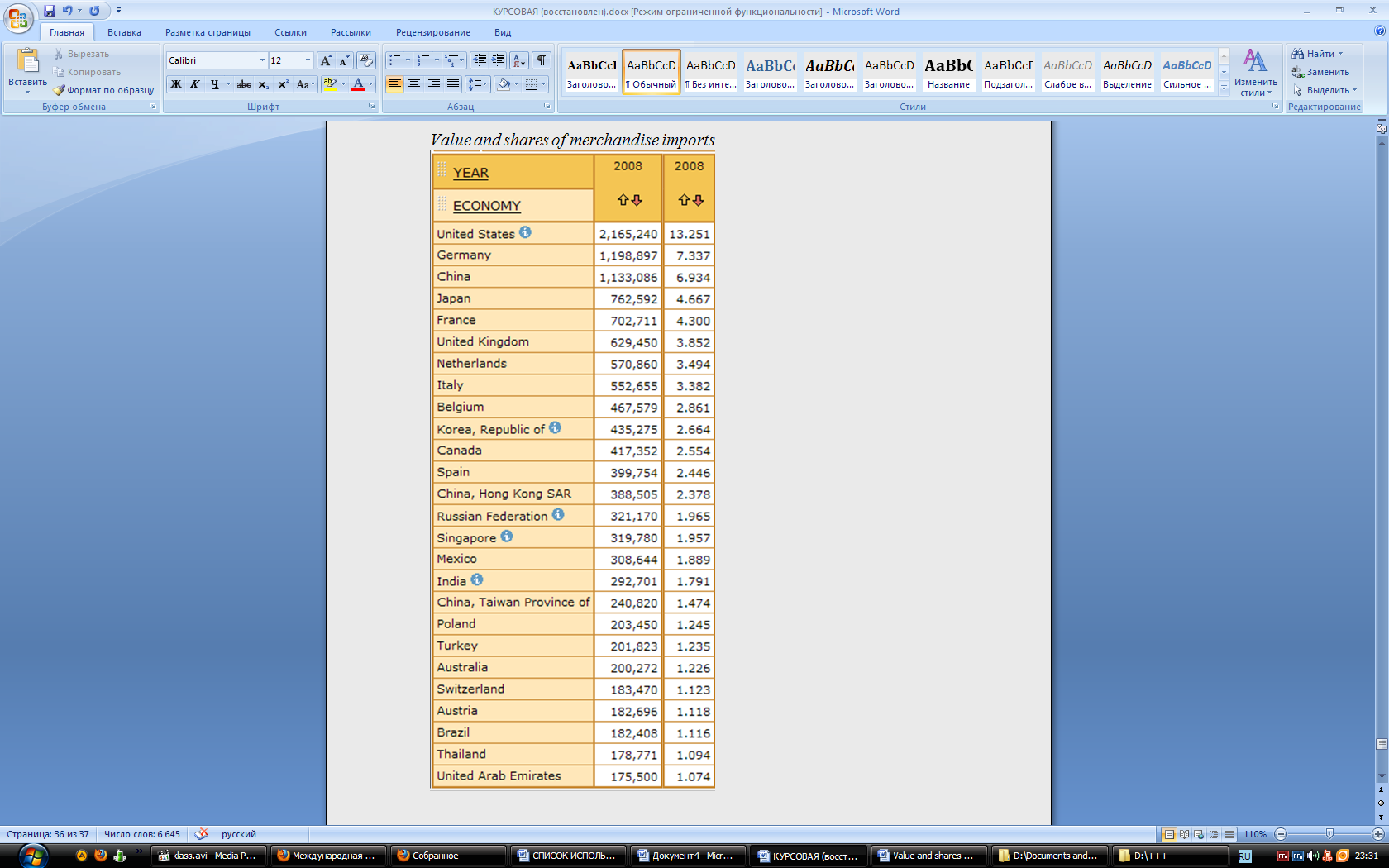Open the Ссылки ribbon tab
Screen dimensions: 1389x868
tap(290, 32)
